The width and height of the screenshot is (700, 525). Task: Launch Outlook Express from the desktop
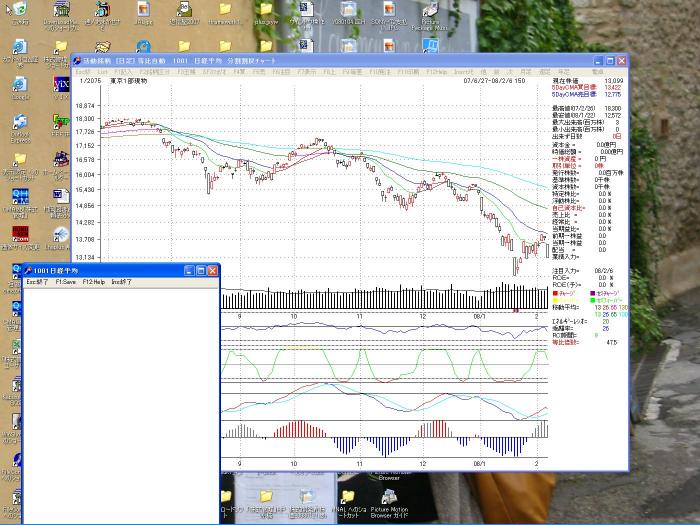[20, 126]
